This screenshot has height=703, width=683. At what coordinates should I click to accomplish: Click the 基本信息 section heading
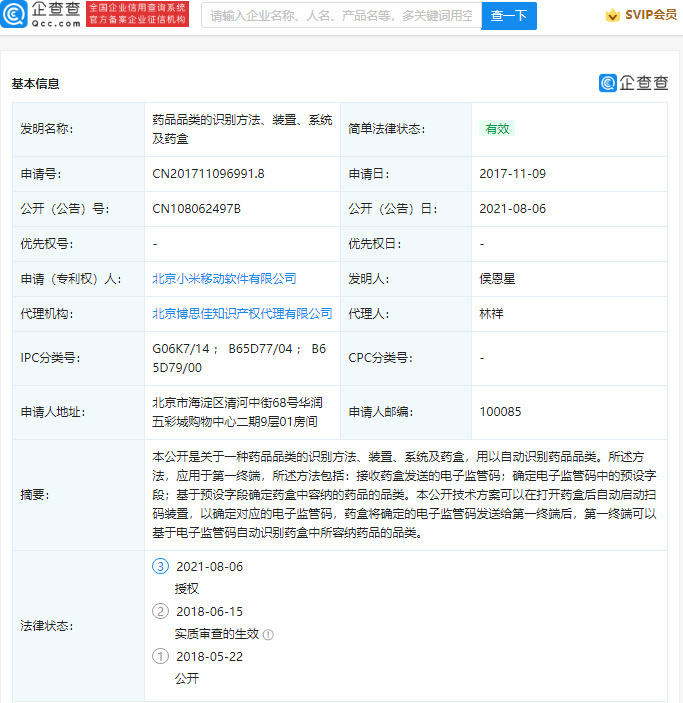point(36,84)
